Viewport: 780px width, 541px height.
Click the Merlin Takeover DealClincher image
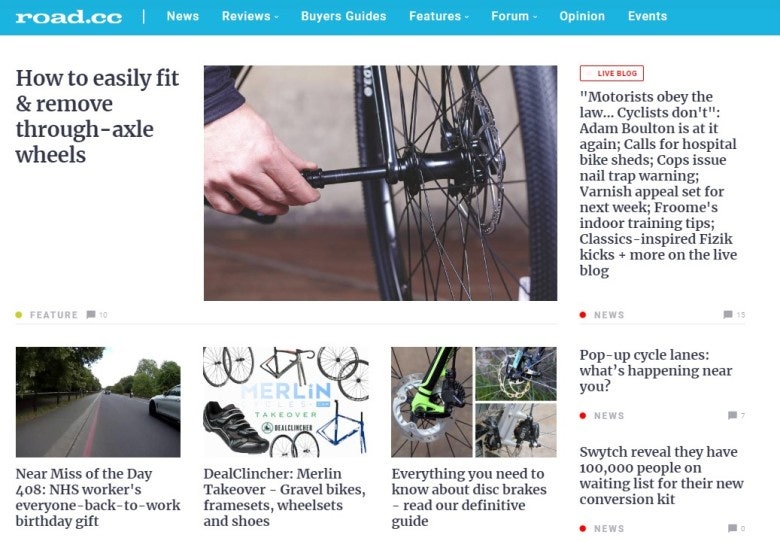click(x=286, y=402)
